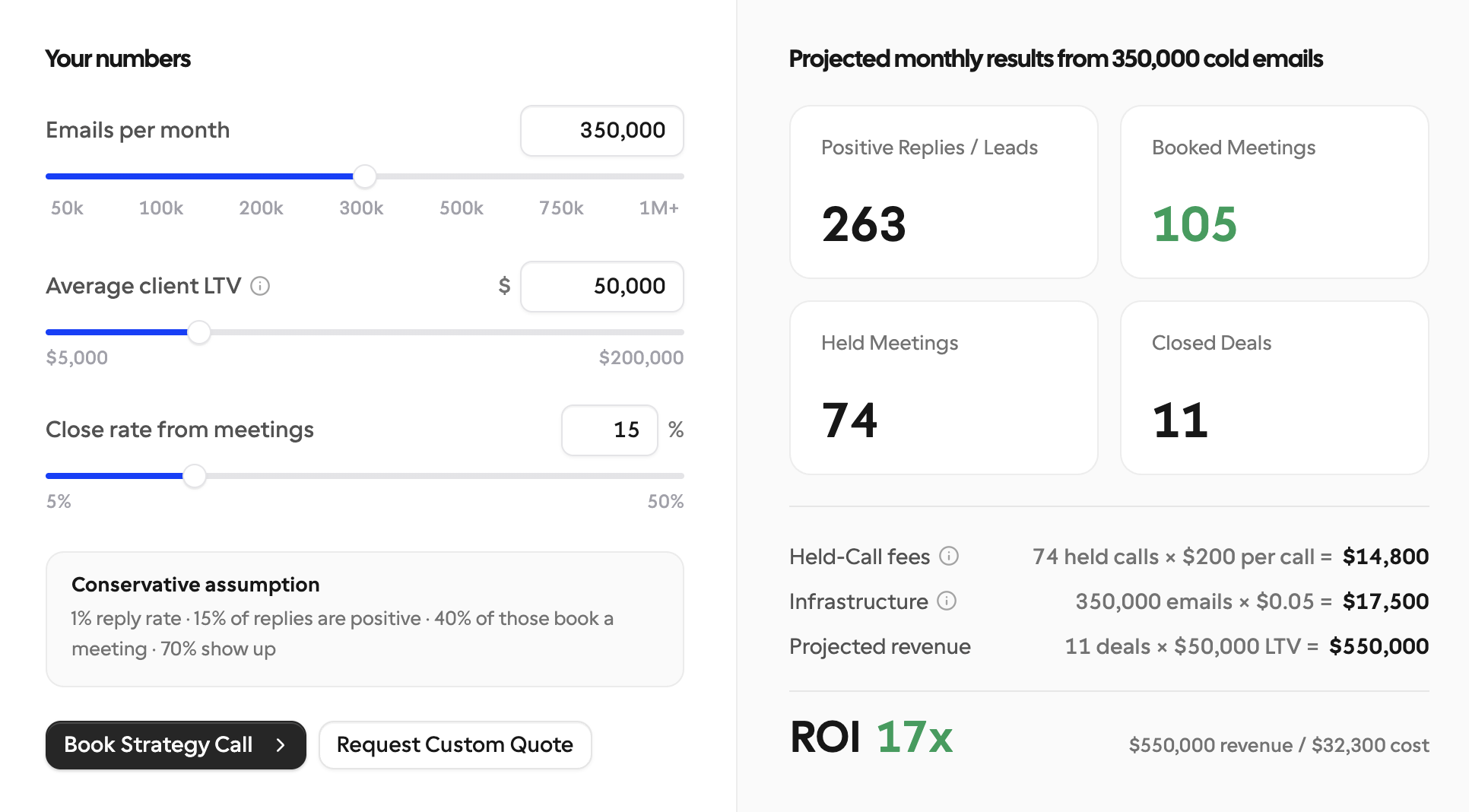Screen dimensions: 1469x812
Task: Show the Infrastructure info tooltip icon
Action: (x=947, y=601)
